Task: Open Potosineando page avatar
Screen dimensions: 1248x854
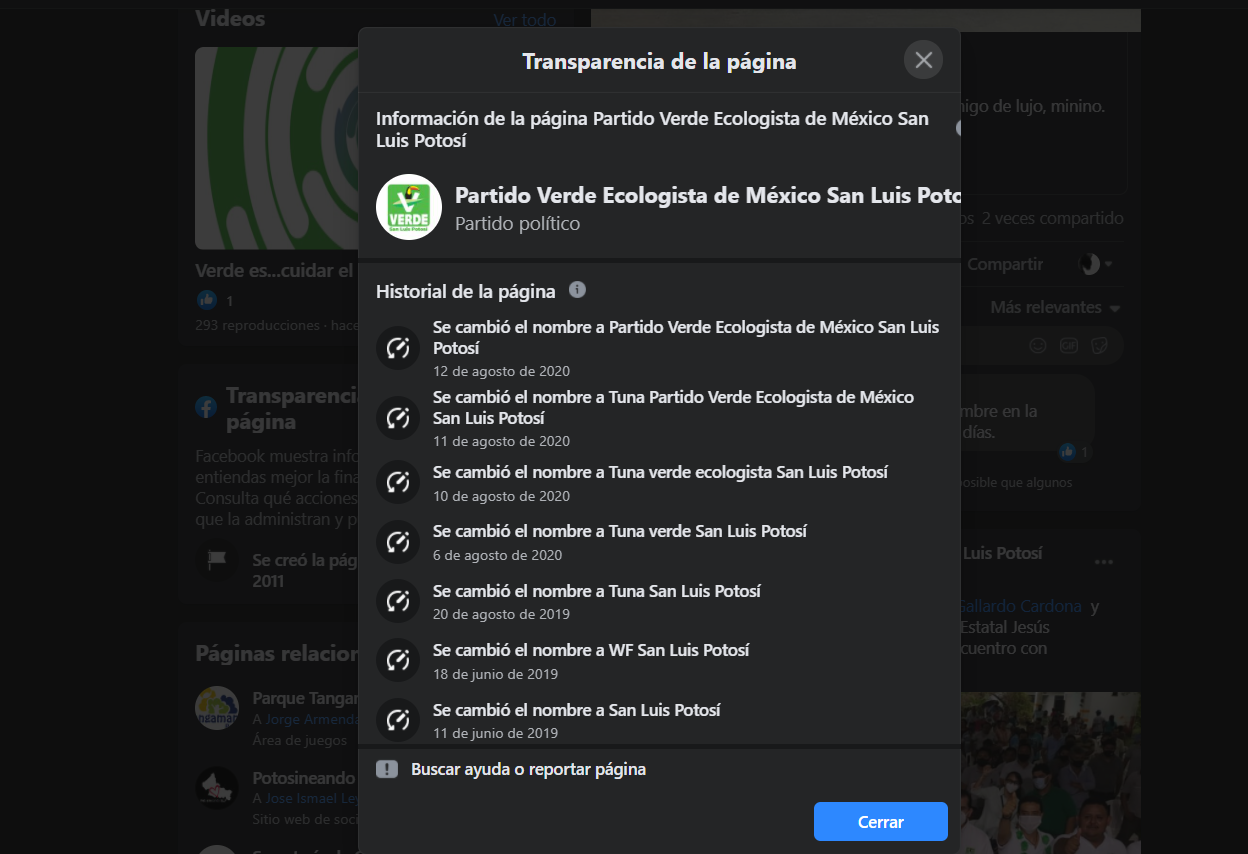Action: click(216, 787)
